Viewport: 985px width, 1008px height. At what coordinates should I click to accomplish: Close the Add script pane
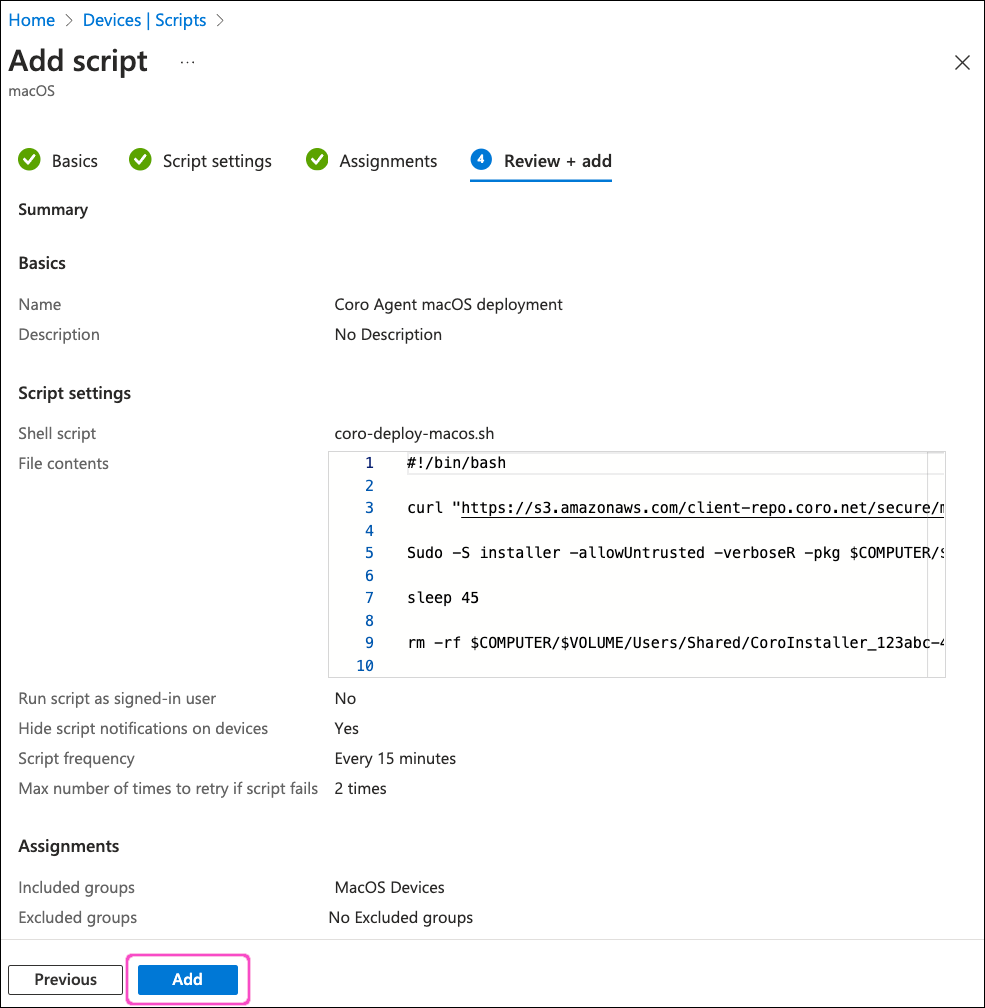click(x=962, y=63)
